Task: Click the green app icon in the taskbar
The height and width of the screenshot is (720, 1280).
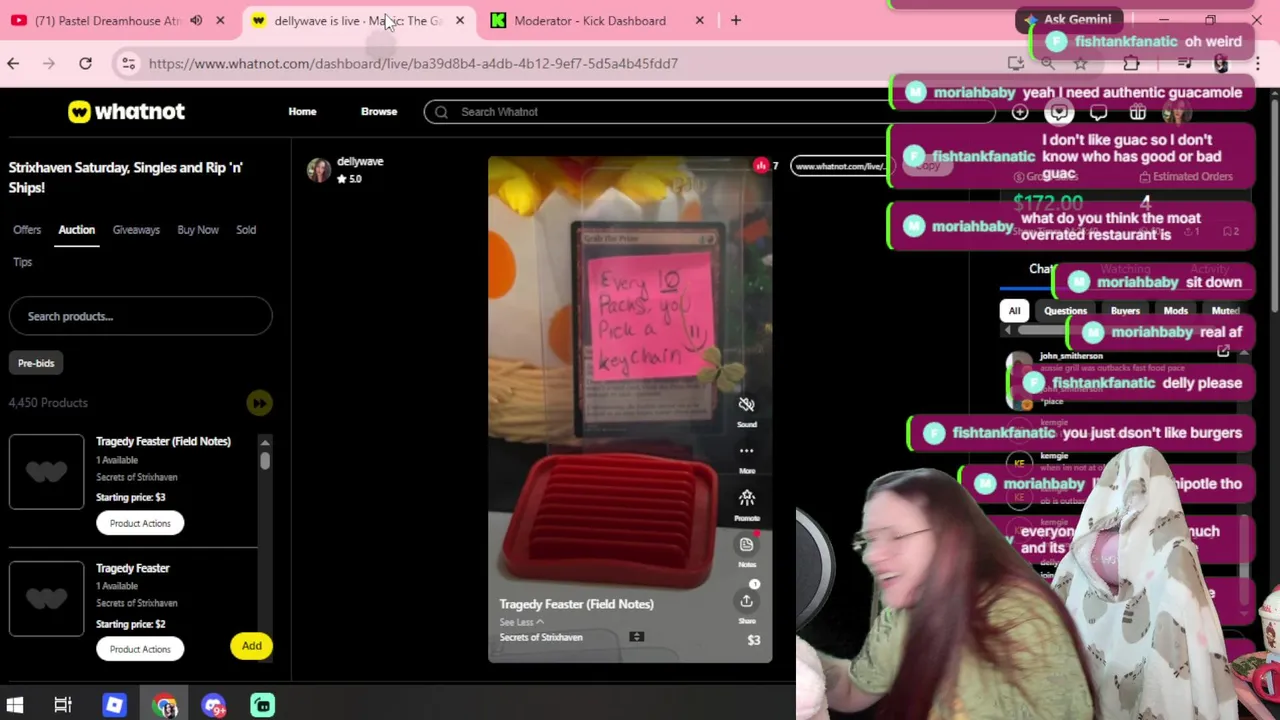Action: [263, 705]
